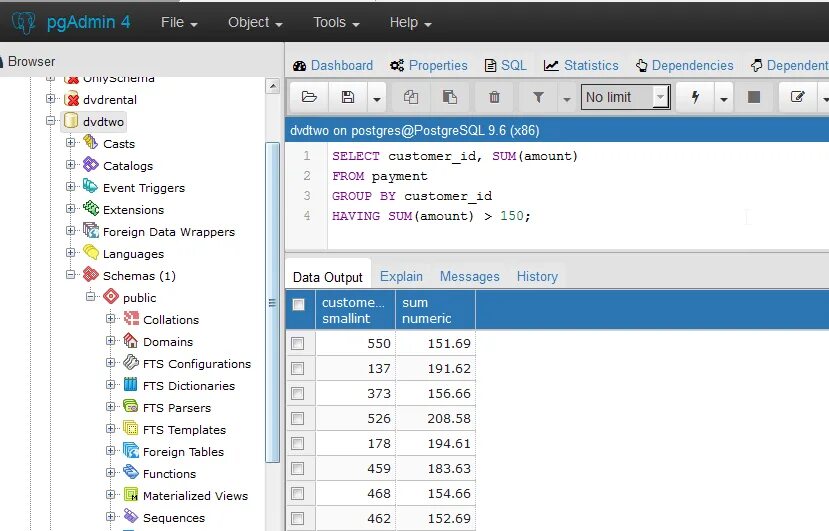Select the public schema icon
829x531 pixels.
110,297
